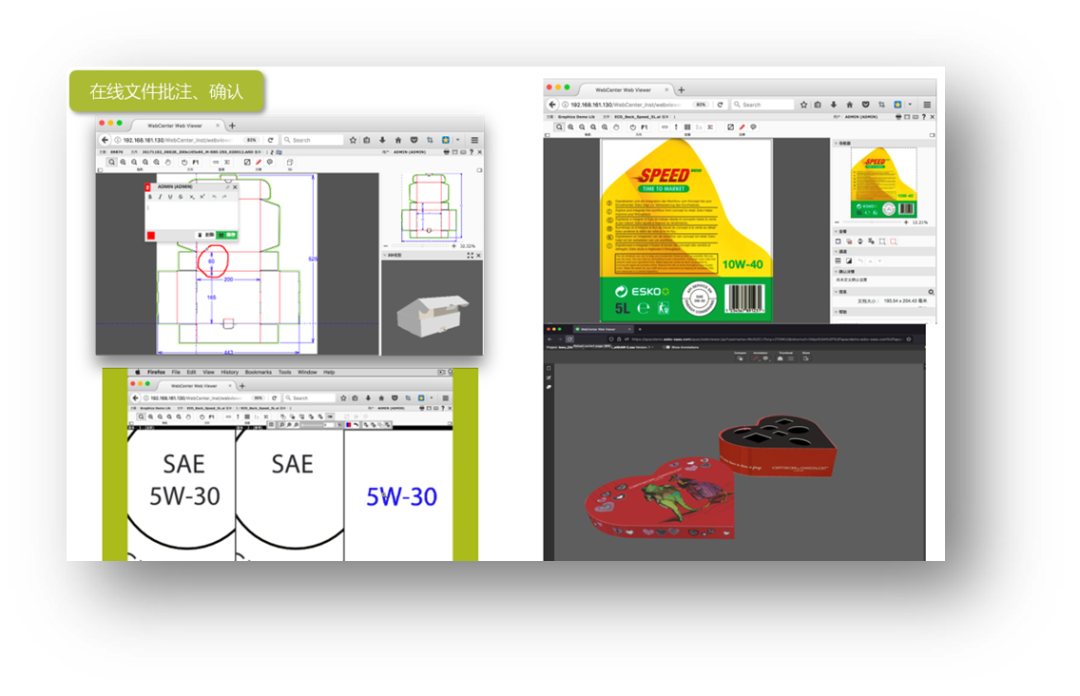Toggle the black-white invert icon in SPEED channel panel
1080x696 pixels.
tap(849, 261)
